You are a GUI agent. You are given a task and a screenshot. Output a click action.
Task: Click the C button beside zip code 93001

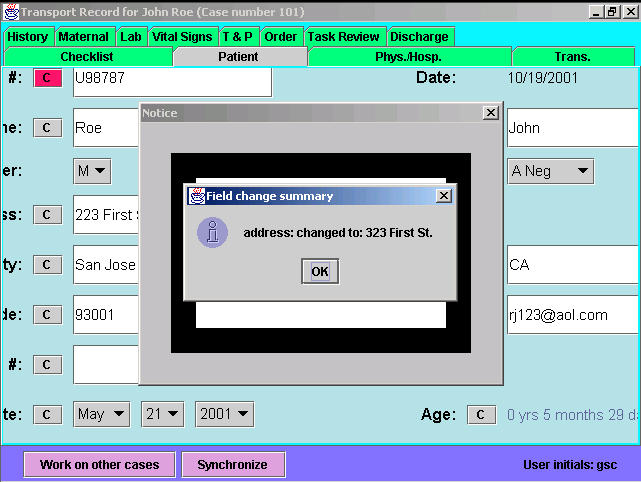tap(47, 315)
